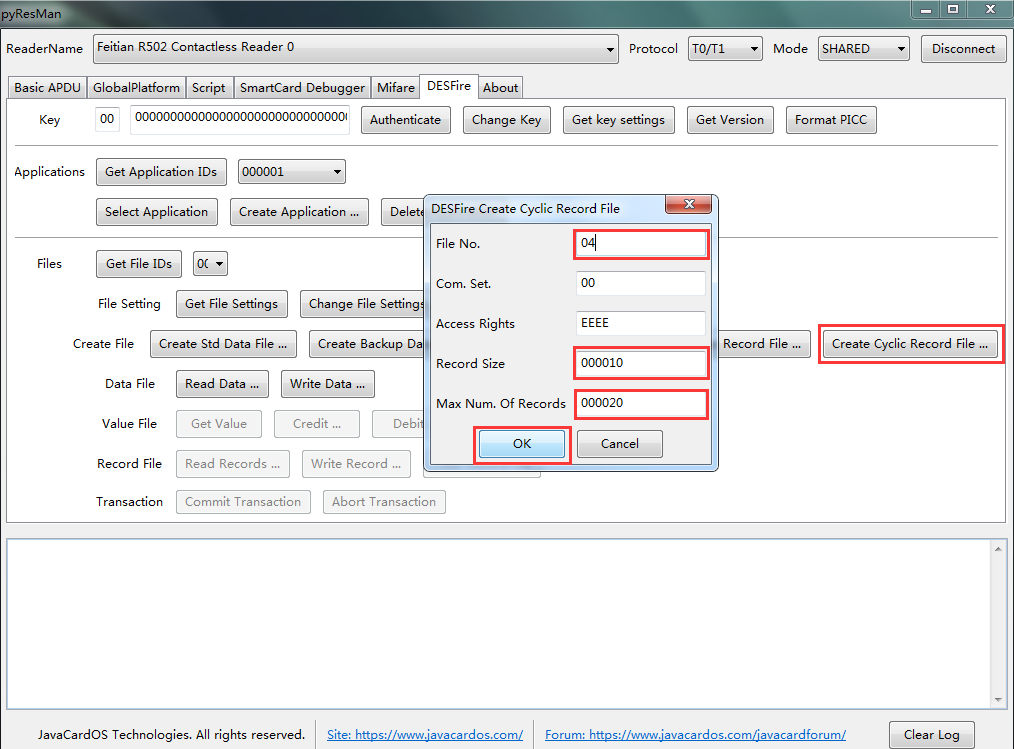This screenshot has width=1014, height=749.
Task: Minimize the pyResMan window
Action: coord(926,10)
